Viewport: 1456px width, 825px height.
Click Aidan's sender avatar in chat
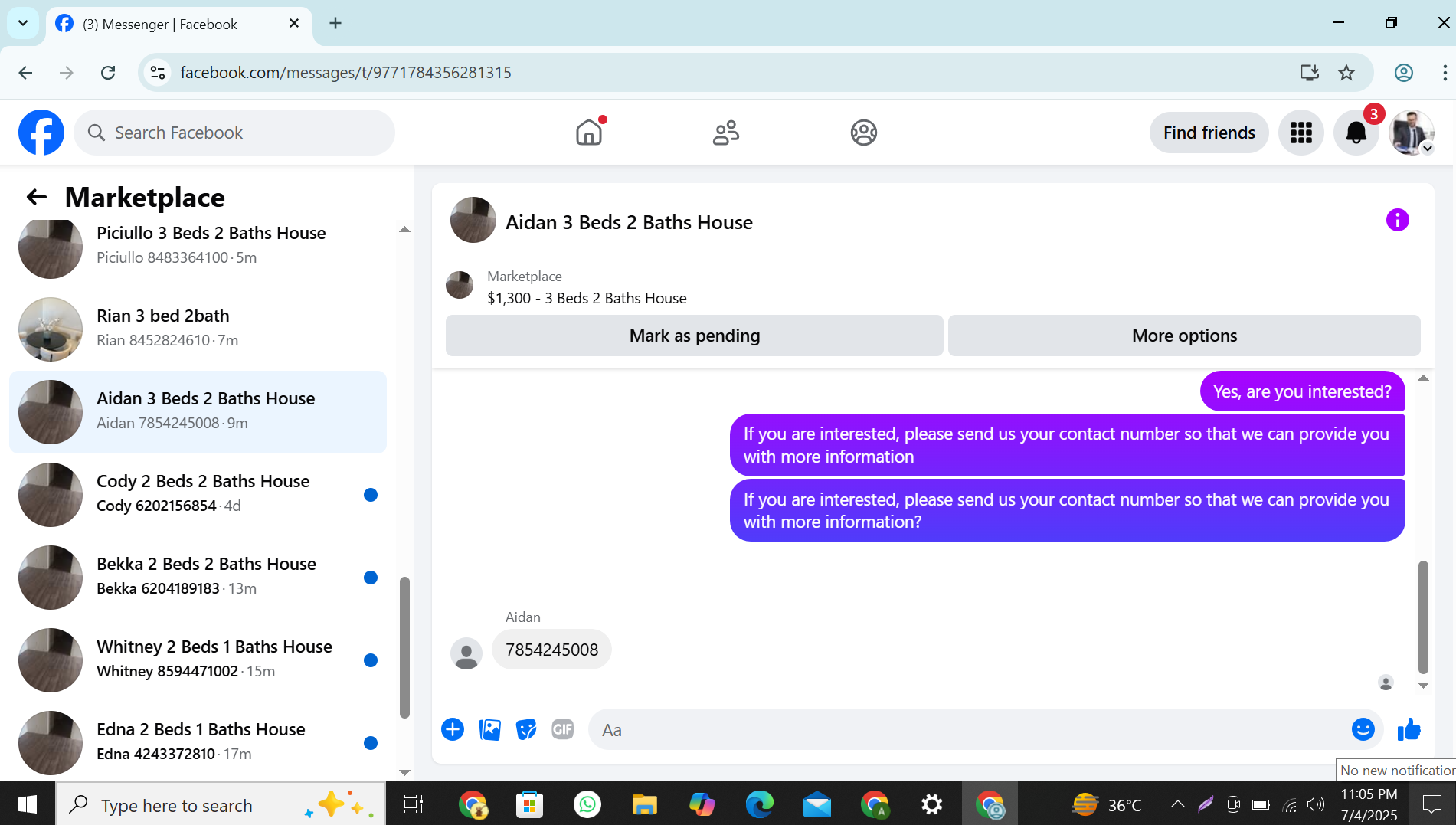[466, 653]
